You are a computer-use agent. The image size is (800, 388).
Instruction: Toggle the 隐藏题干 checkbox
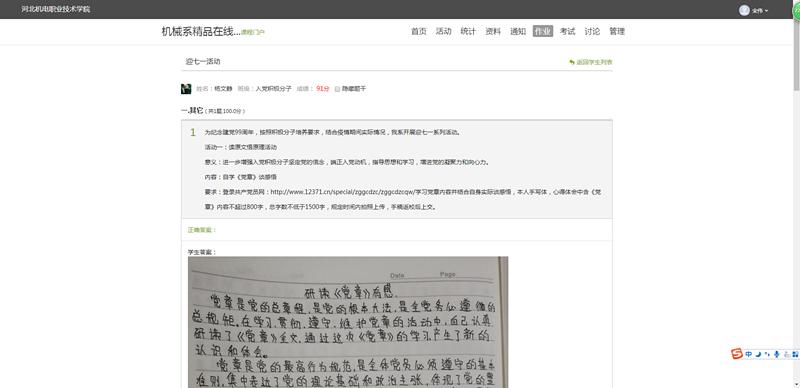(337, 89)
